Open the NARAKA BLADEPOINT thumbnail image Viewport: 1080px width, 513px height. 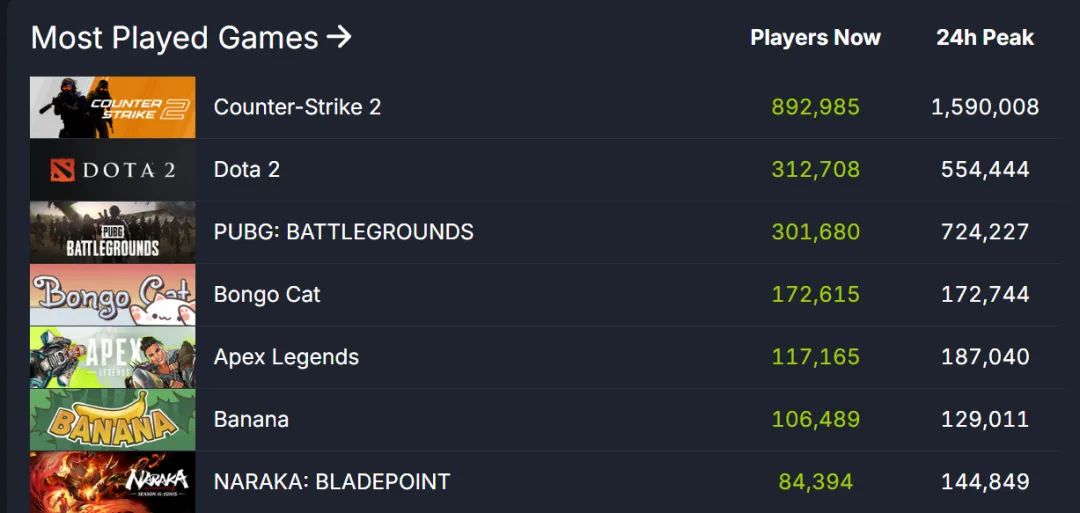point(113,482)
